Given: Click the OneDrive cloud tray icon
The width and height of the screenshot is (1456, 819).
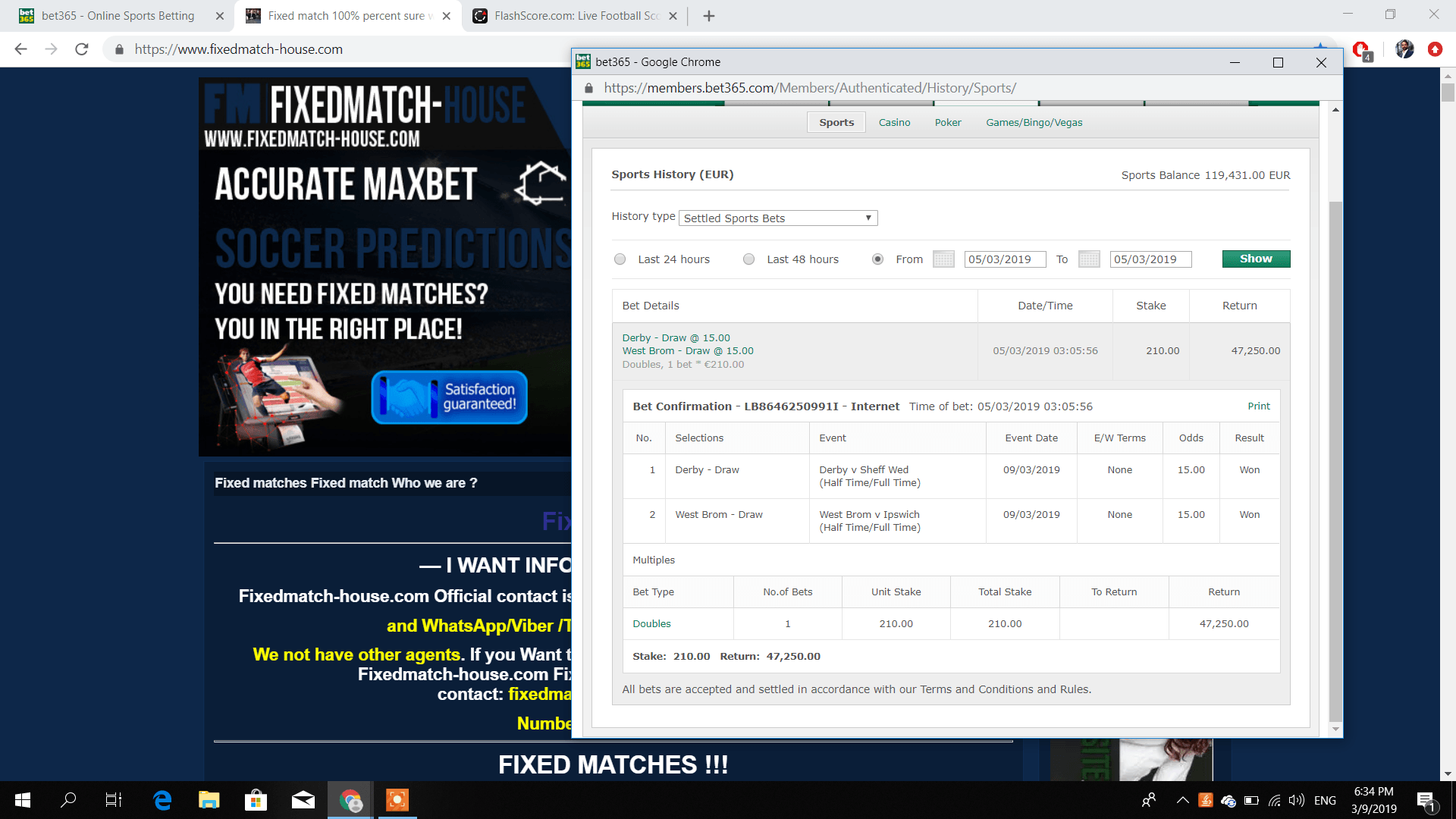Looking at the screenshot, I should 1229,800.
